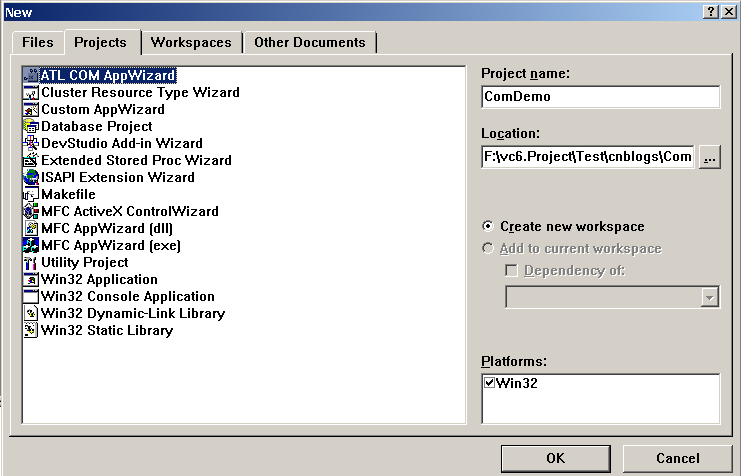Viewport: 741px width, 476px height.
Task: Select the "DevStudio Add-in Wizard" text entry
Action: click(122, 143)
